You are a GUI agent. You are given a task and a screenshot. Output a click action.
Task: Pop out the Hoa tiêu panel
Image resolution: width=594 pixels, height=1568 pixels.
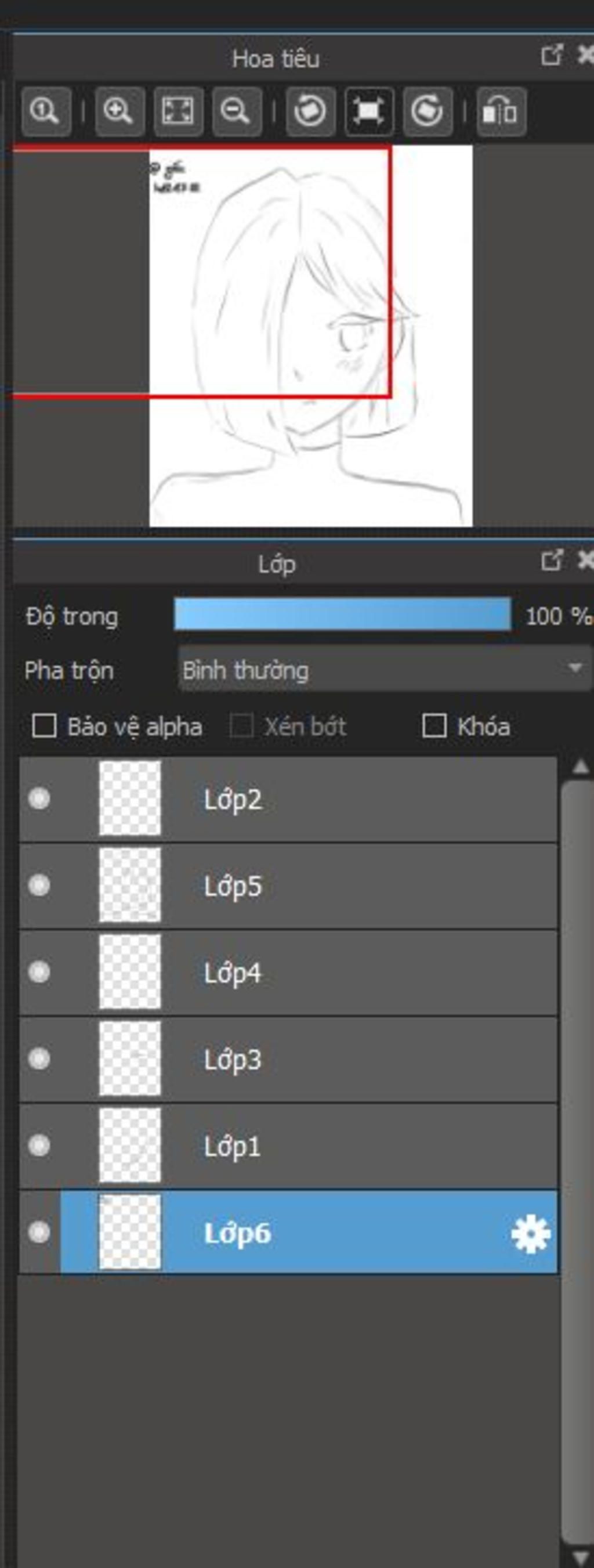[552, 55]
